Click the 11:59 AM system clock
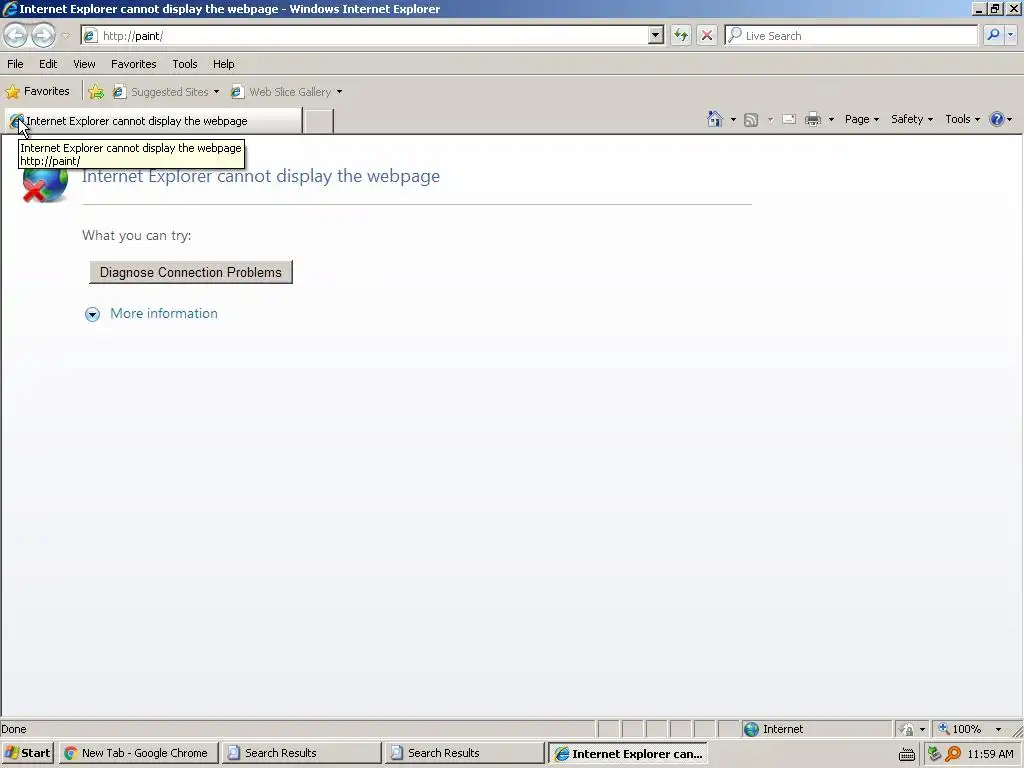This screenshot has height=768, width=1024. pos(991,754)
